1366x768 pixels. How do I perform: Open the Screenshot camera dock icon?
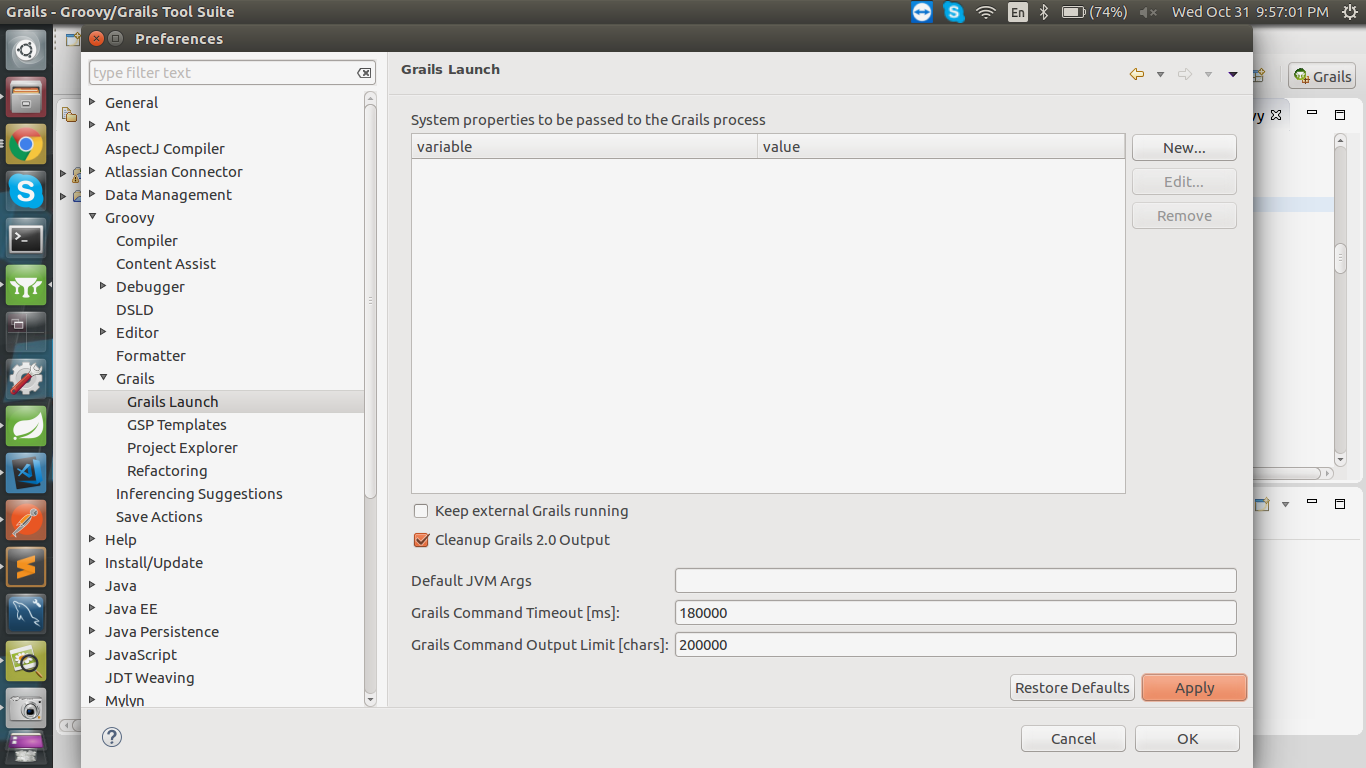tap(26, 708)
